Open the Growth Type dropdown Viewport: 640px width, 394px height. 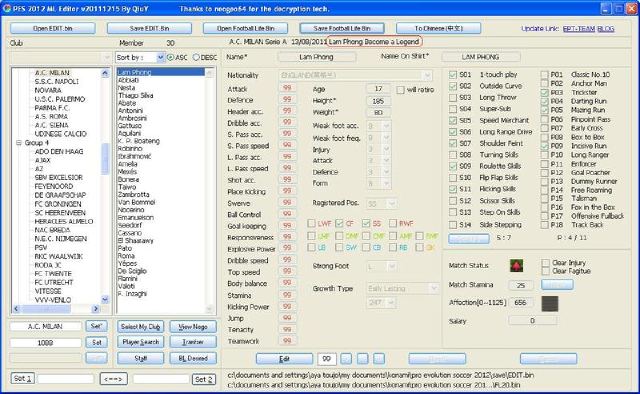[x=433, y=289]
